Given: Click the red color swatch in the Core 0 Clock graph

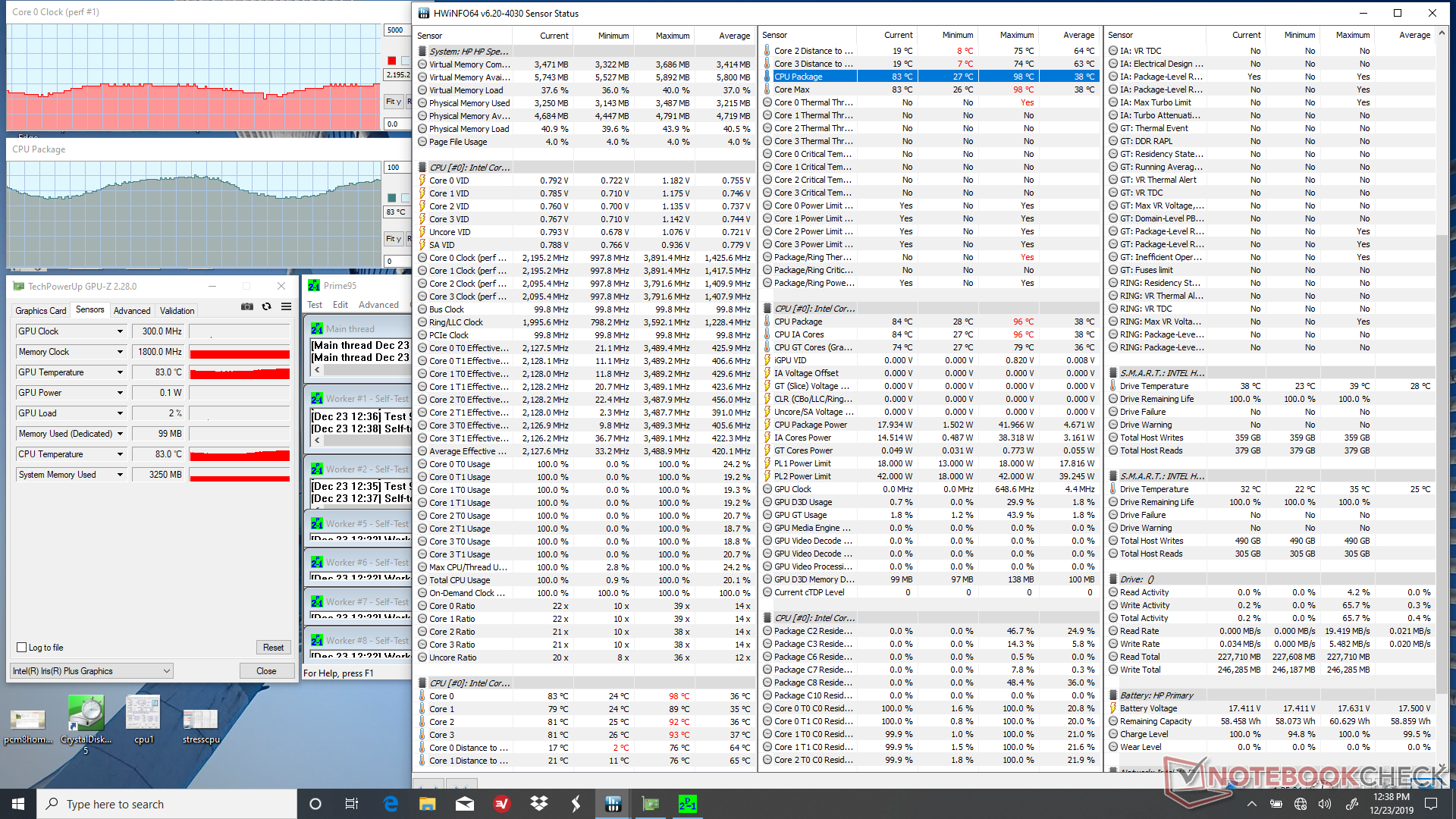Looking at the screenshot, I should coord(392,61).
